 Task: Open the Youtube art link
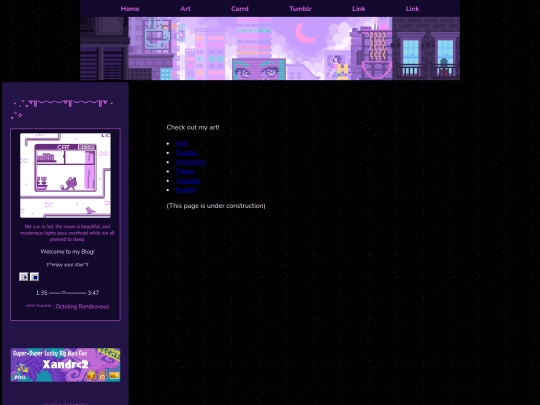188,181
